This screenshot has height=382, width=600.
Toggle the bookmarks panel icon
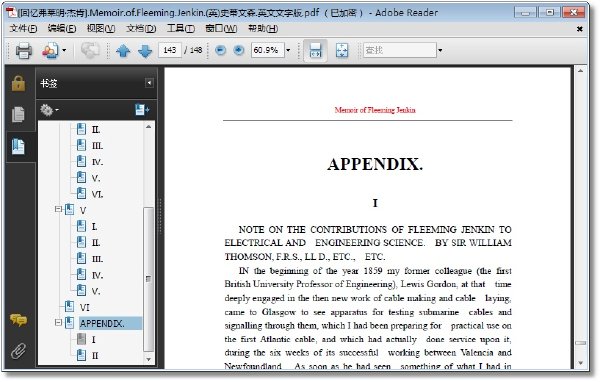click(18, 147)
